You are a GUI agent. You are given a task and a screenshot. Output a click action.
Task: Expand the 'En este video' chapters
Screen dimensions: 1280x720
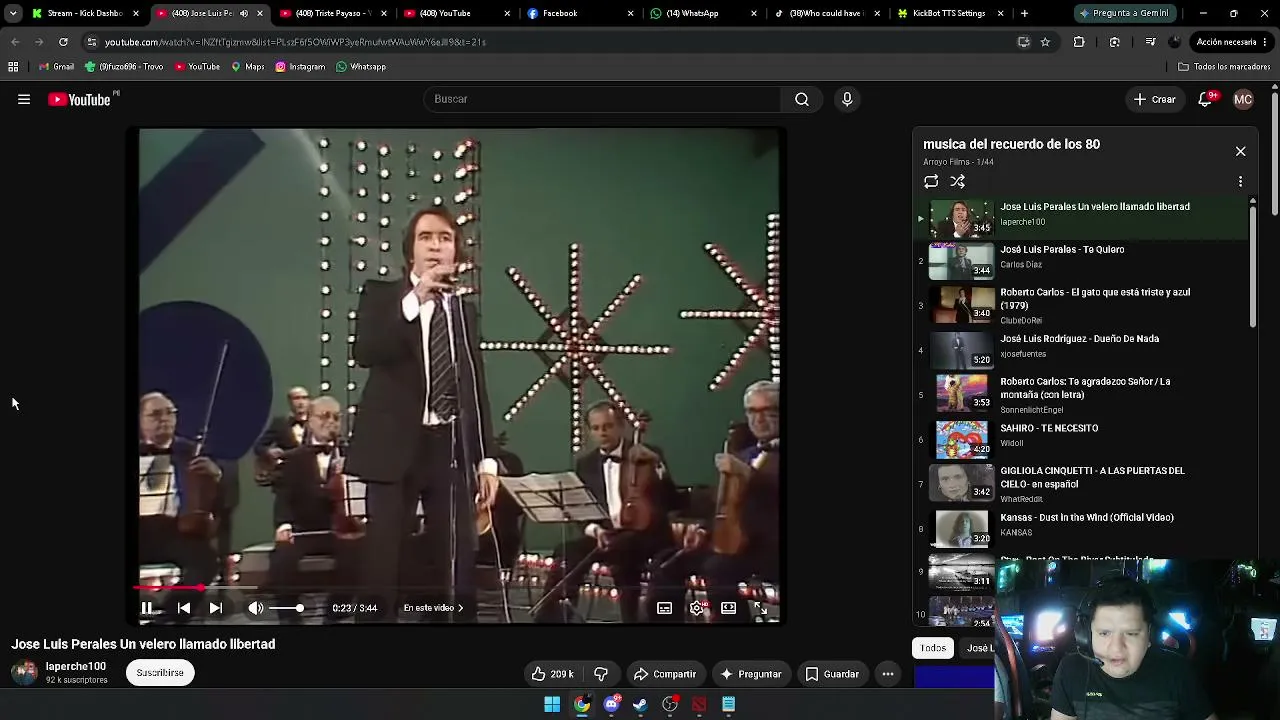pyautogui.click(x=433, y=608)
